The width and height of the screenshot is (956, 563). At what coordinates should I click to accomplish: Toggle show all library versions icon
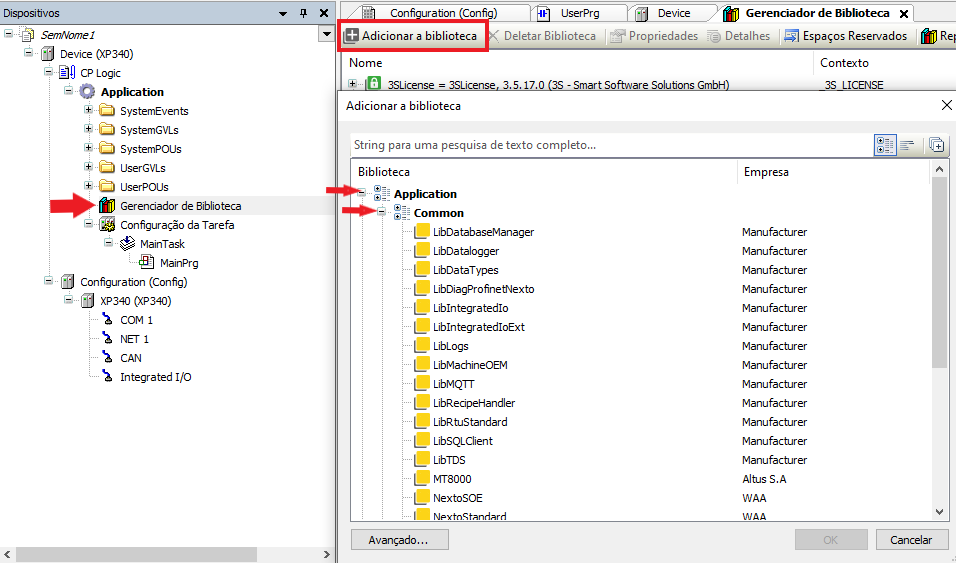click(937, 145)
